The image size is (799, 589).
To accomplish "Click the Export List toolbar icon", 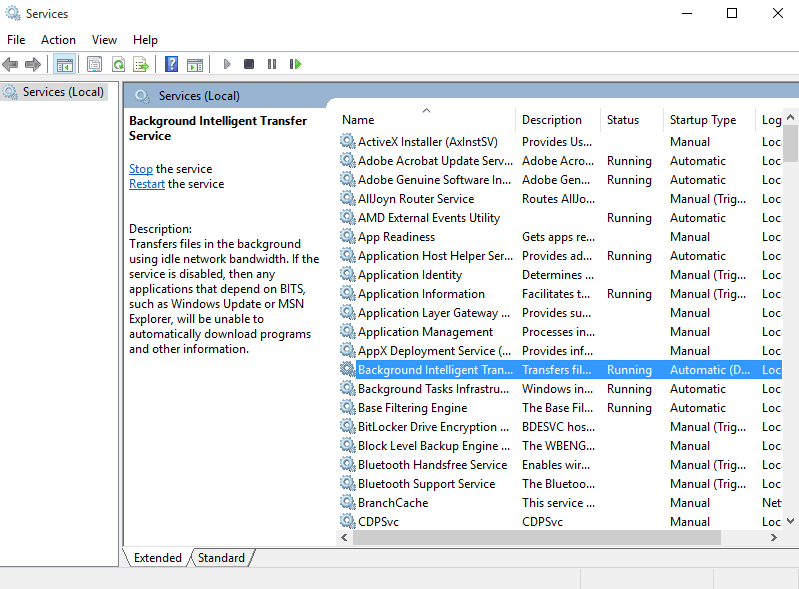I will tap(141, 64).
